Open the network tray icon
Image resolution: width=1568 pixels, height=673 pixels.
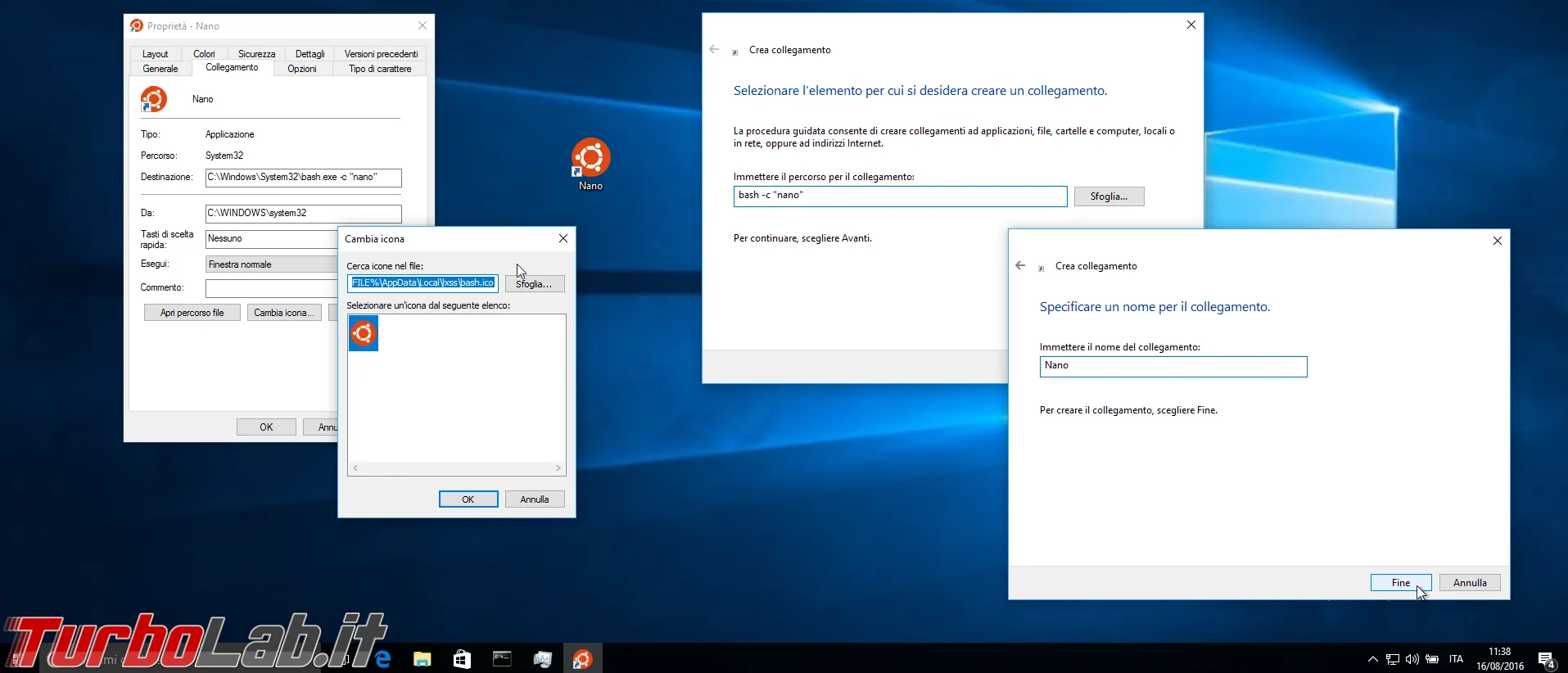[x=1392, y=659]
